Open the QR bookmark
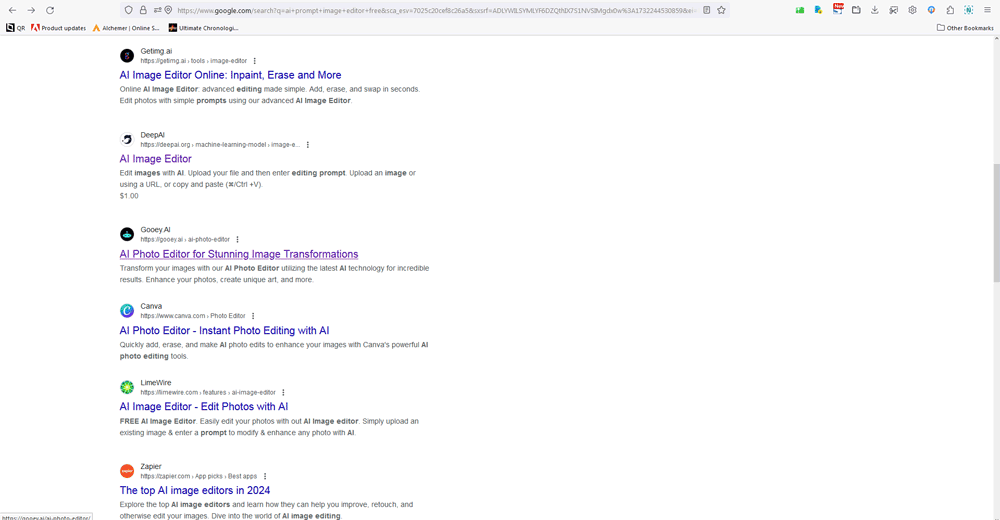 (15, 27)
